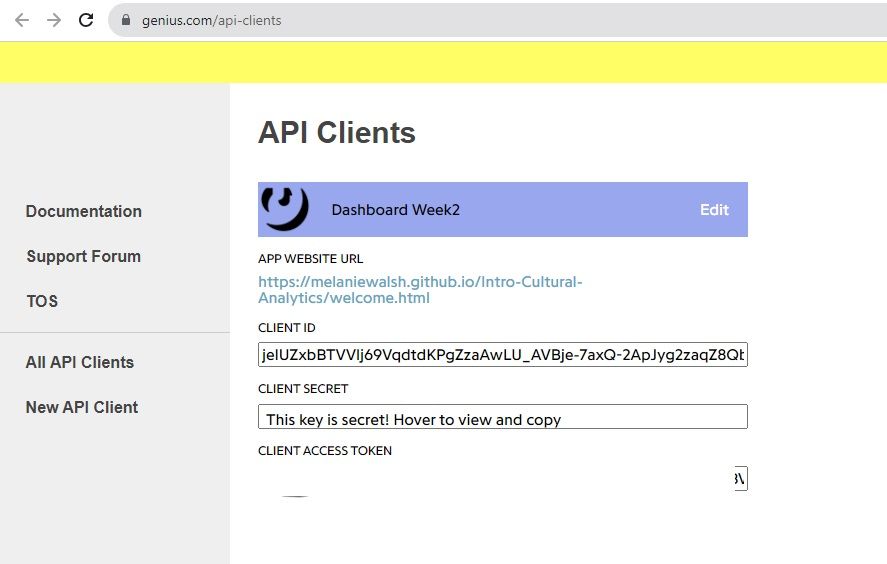Image resolution: width=887 pixels, height=564 pixels.
Task: Click the browser forward arrow
Action: coord(54,20)
